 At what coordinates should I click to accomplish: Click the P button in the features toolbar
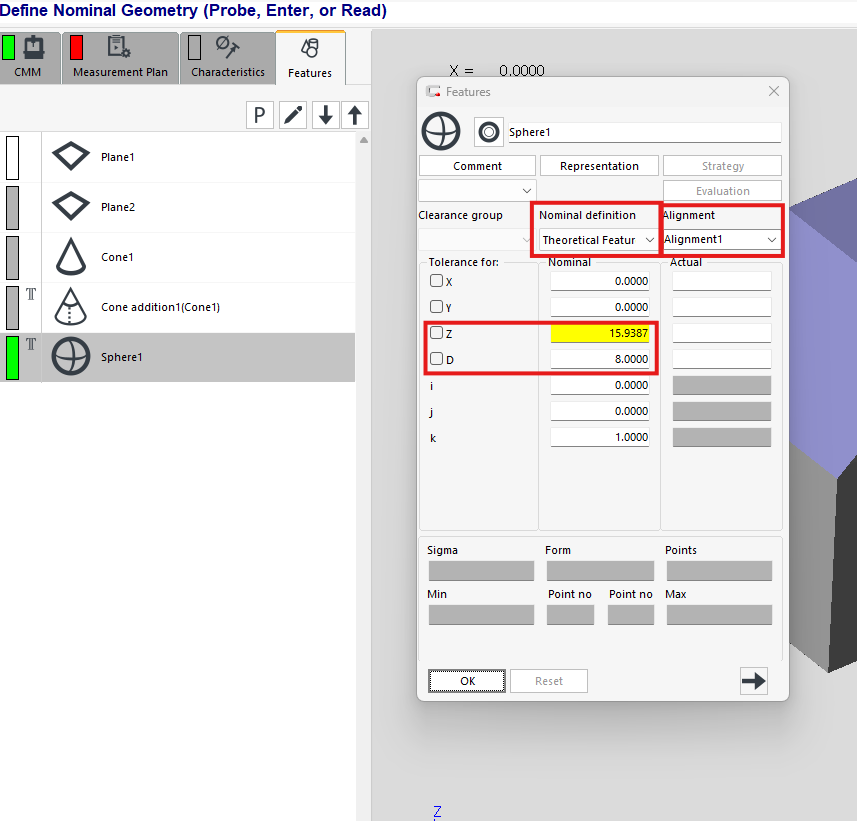tap(260, 115)
